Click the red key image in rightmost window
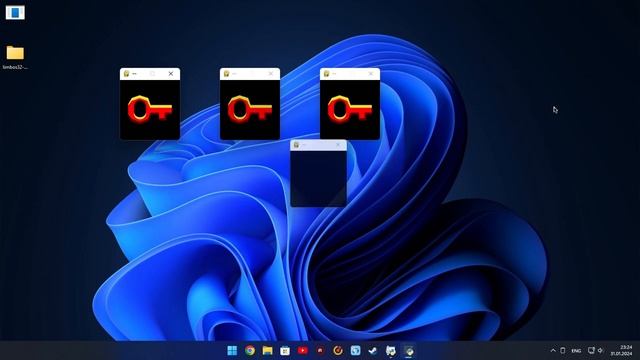This screenshot has width=640, height=360. click(x=350, y=109)
